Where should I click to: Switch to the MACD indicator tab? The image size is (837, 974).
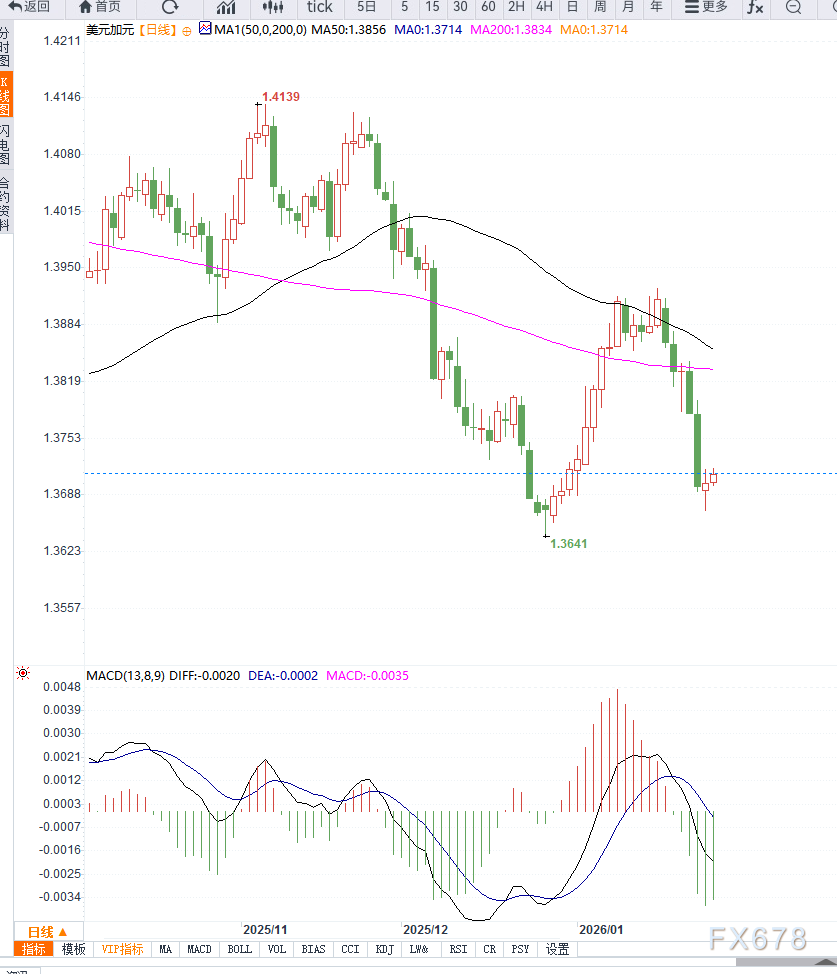coord(199,949)
